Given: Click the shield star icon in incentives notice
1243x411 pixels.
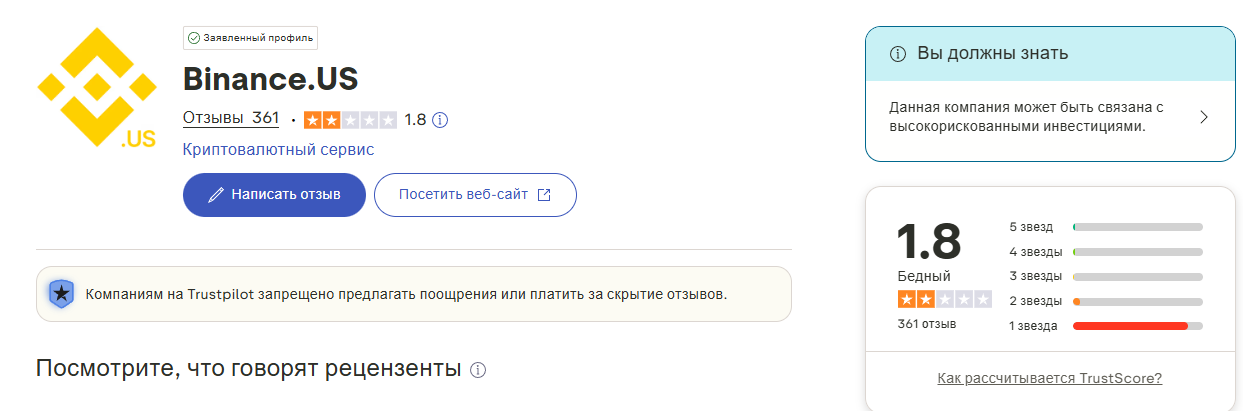Looking at the screenshot, I should [61, 294].
